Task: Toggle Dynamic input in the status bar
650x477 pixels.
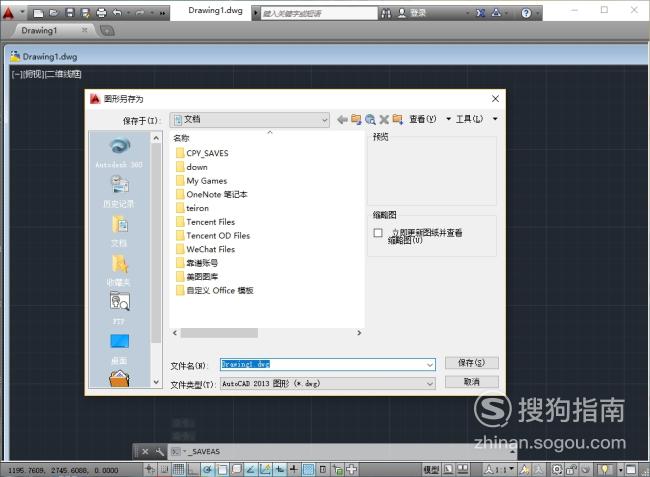Action: pyautogui.click(x=279, y=470)
